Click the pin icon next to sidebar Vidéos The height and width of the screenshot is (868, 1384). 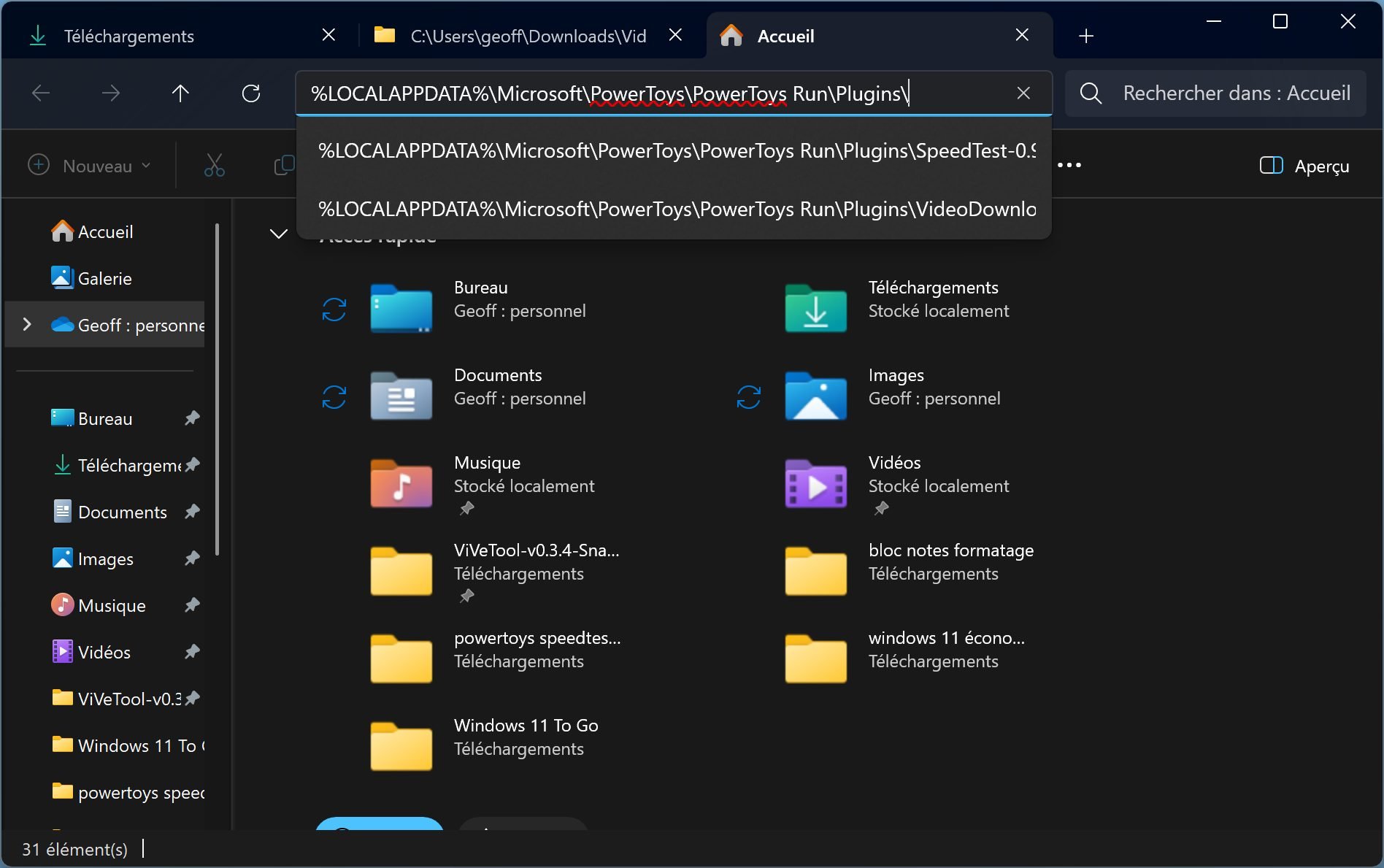coord(192,652)
